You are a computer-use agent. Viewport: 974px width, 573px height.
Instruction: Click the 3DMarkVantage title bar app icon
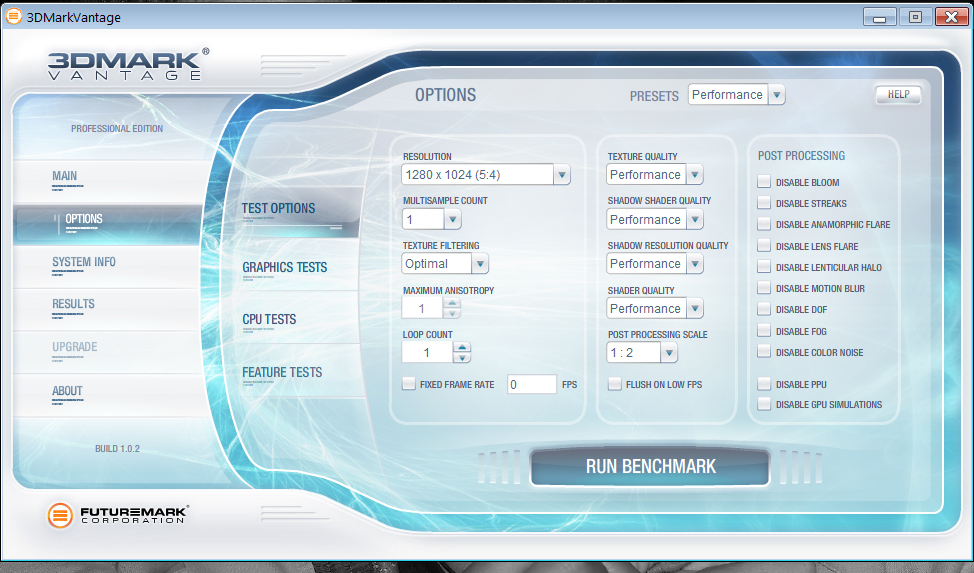[13, 17]
